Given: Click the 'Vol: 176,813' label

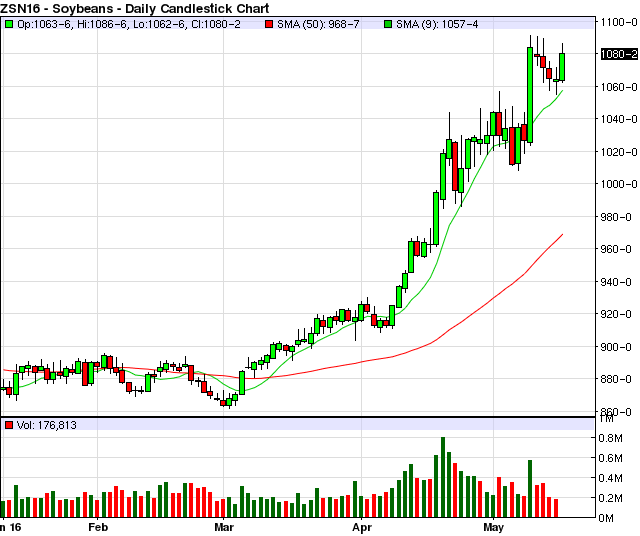Looking at the screenshot, I should 47,425.
